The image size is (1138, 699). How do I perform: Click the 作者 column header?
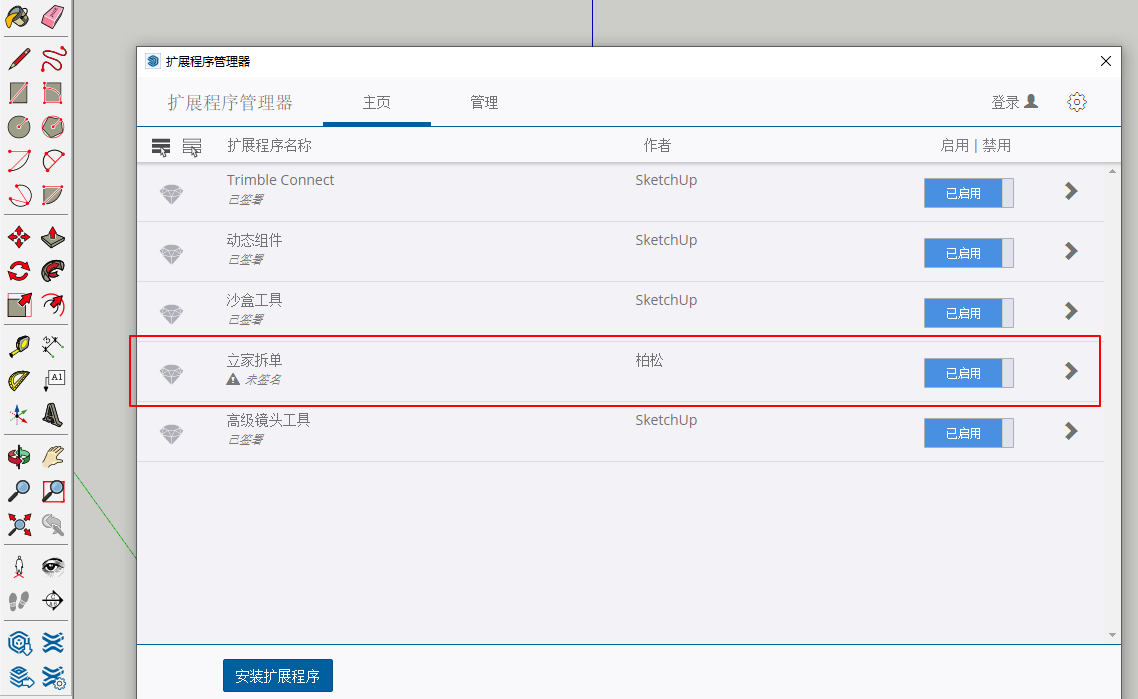point(658,146)
